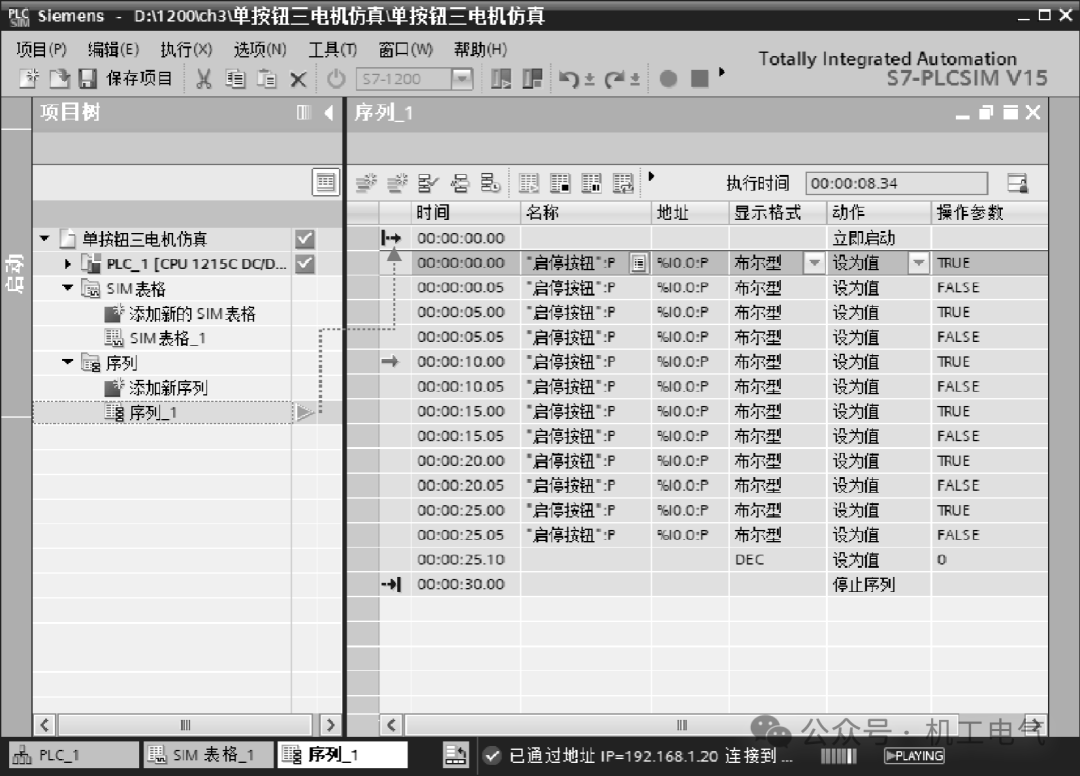This screenshot has height=776, width=1080.
Task: Click the sequence table horizontal scrollbar left arrow
Action: click(391, 725)
